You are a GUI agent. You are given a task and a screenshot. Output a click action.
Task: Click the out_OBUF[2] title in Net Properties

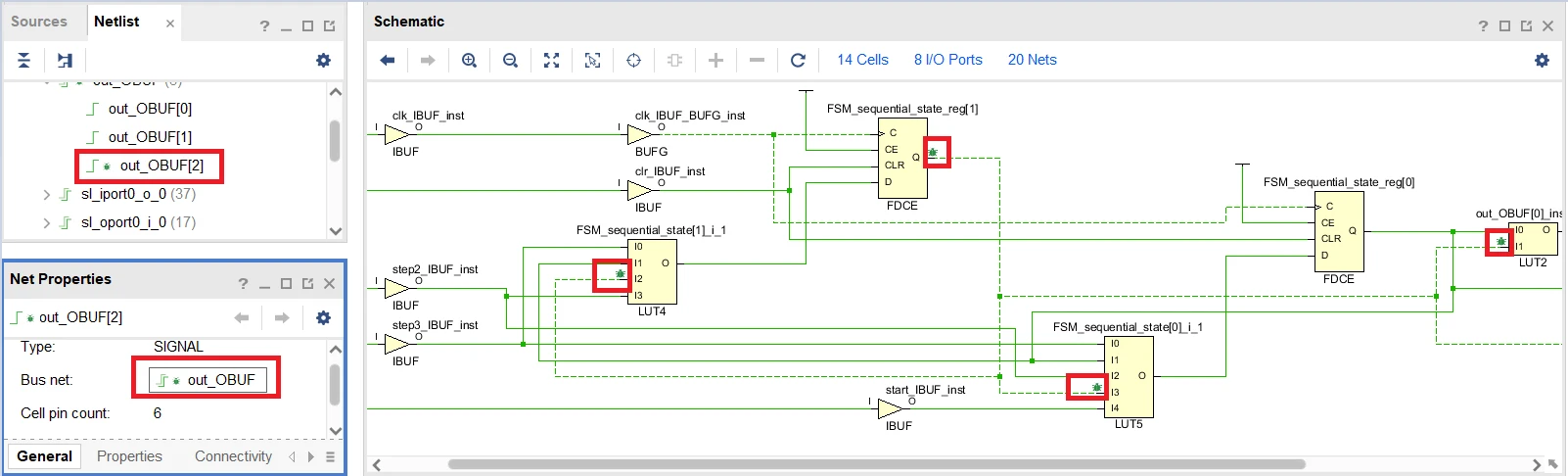[x=81, y=317]
